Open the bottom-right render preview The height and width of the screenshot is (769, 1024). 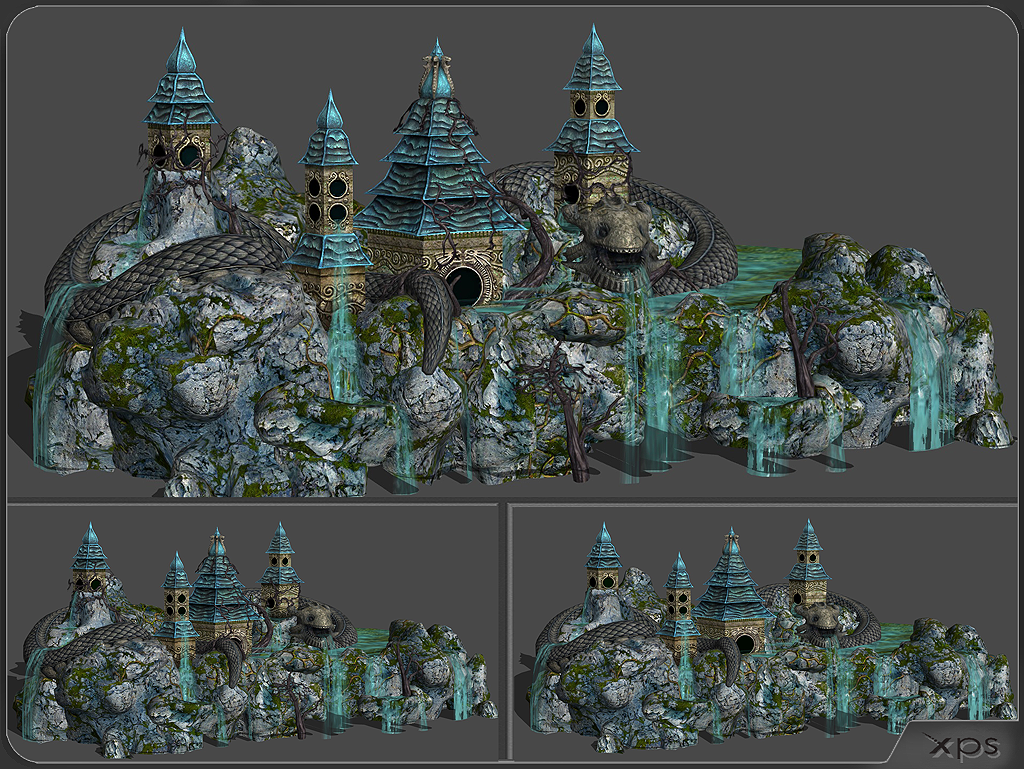tap(763, 633)
